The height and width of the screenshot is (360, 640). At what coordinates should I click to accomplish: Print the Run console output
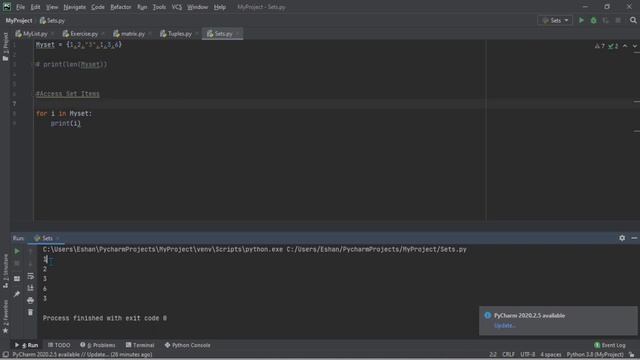pyautogui.click(x=31, y=300)
